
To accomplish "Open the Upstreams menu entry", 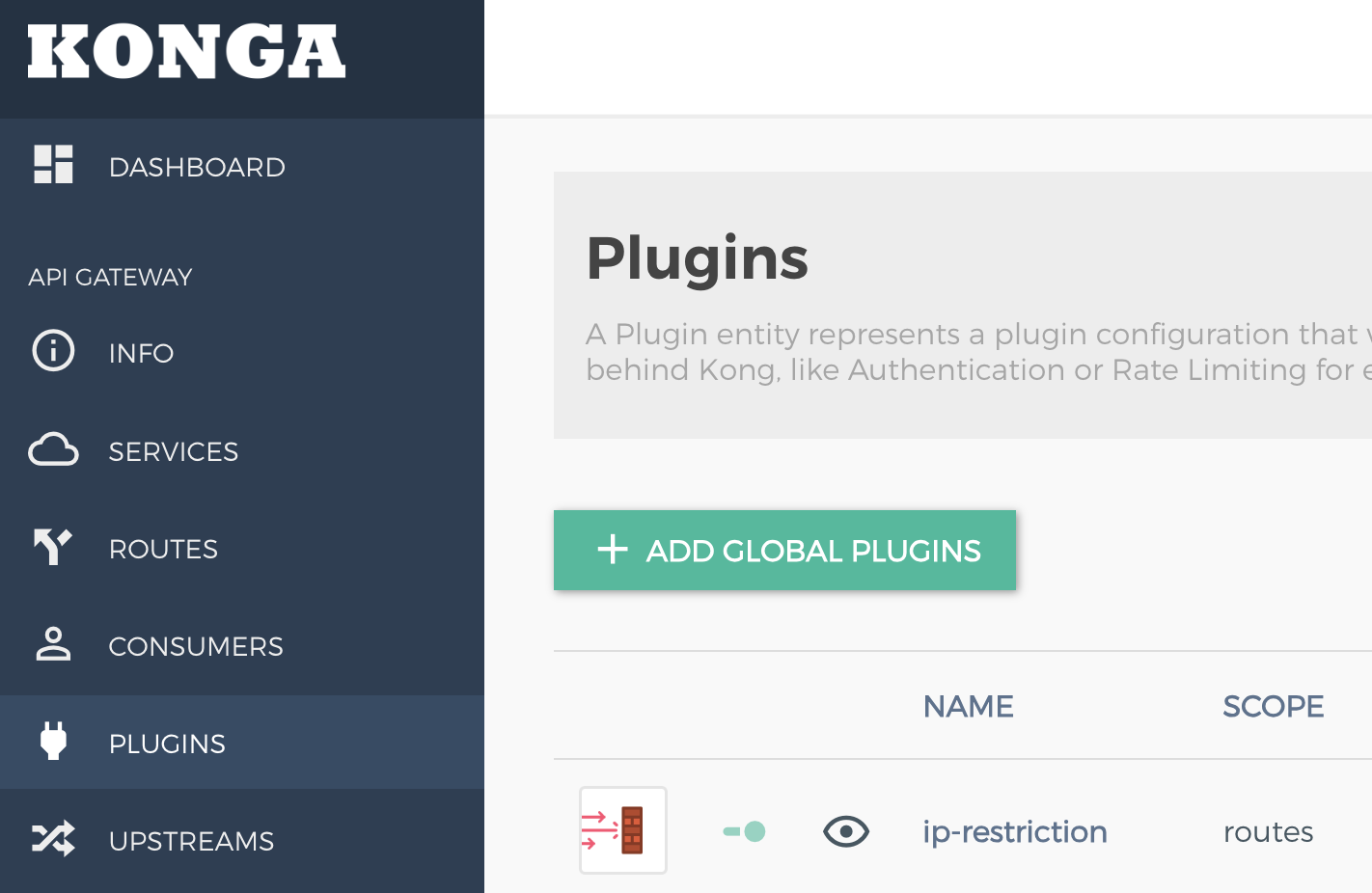I will 190,841.
